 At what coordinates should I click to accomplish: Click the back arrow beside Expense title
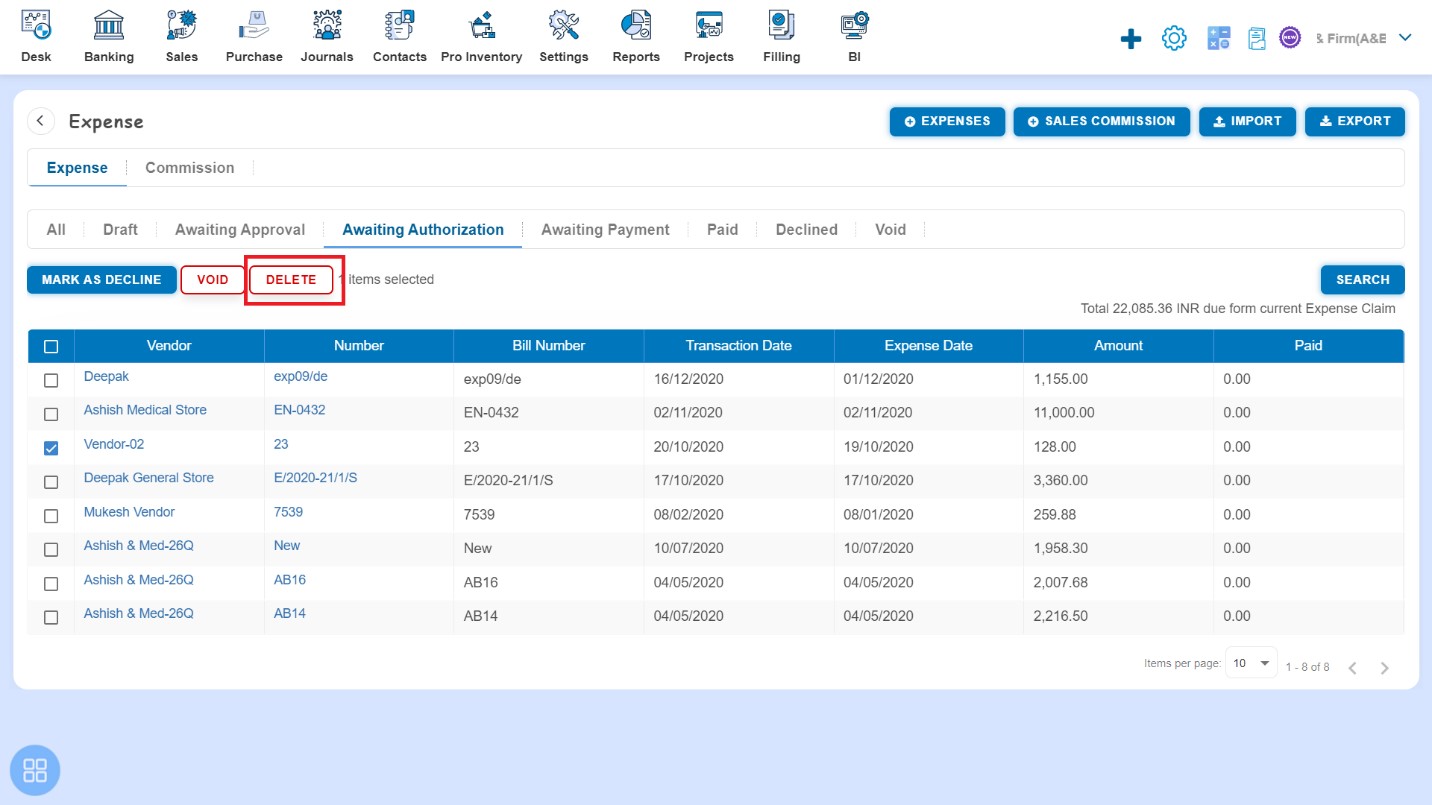40,121
